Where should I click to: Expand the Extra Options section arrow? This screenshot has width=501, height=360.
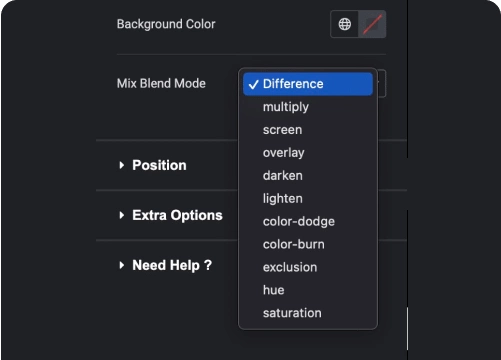click(x=122, y=215)
